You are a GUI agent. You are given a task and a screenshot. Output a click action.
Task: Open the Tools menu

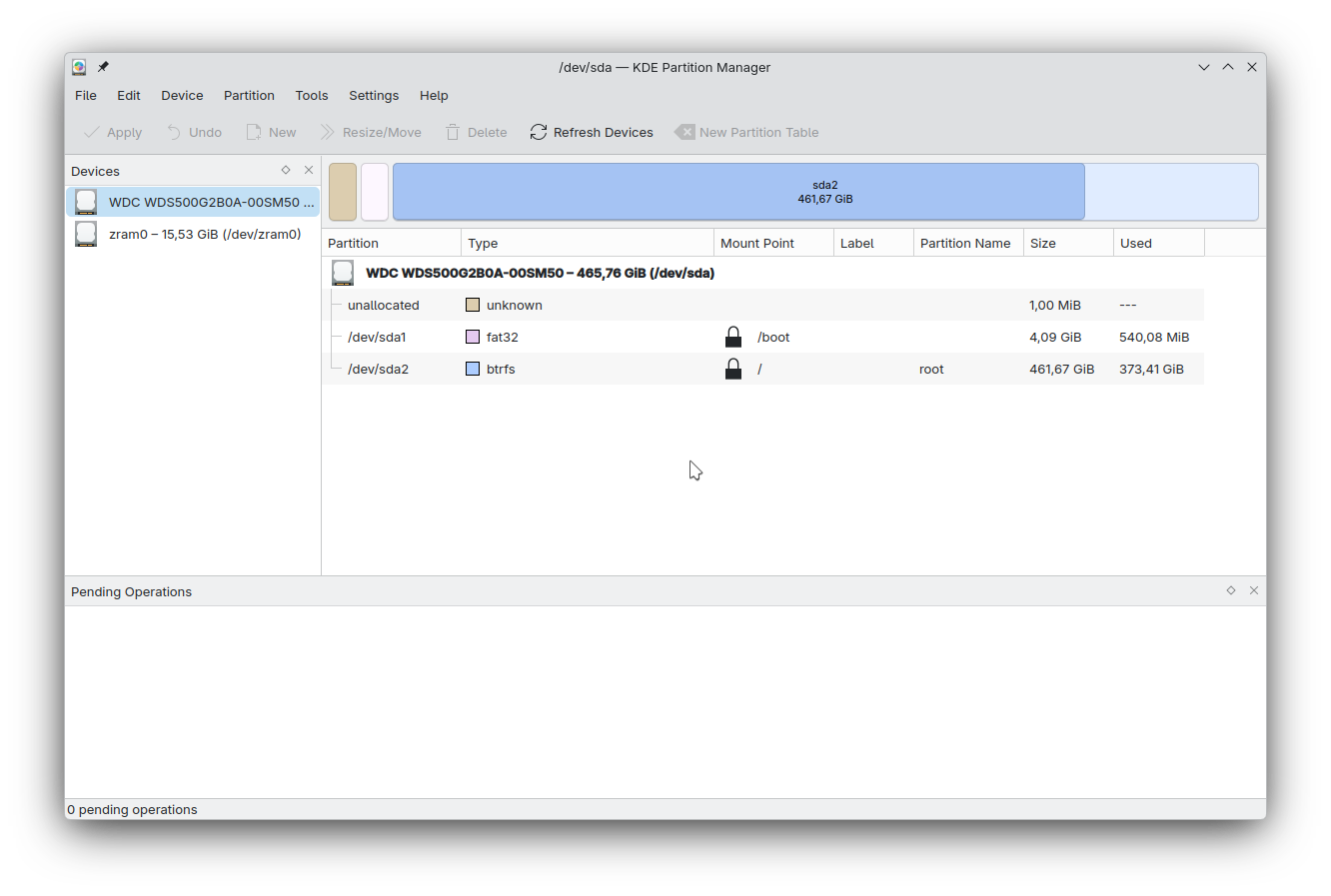(312, 95)
